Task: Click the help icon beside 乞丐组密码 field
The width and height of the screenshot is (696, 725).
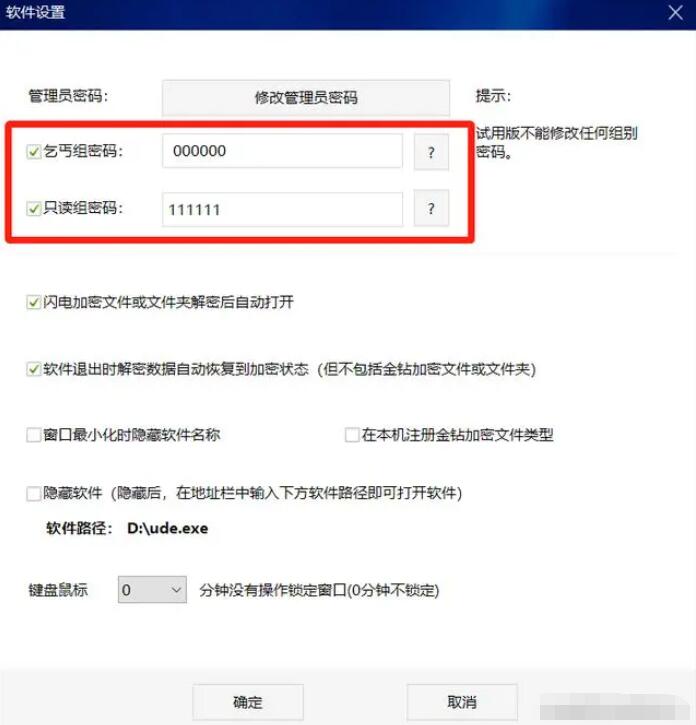Action: 431,152
